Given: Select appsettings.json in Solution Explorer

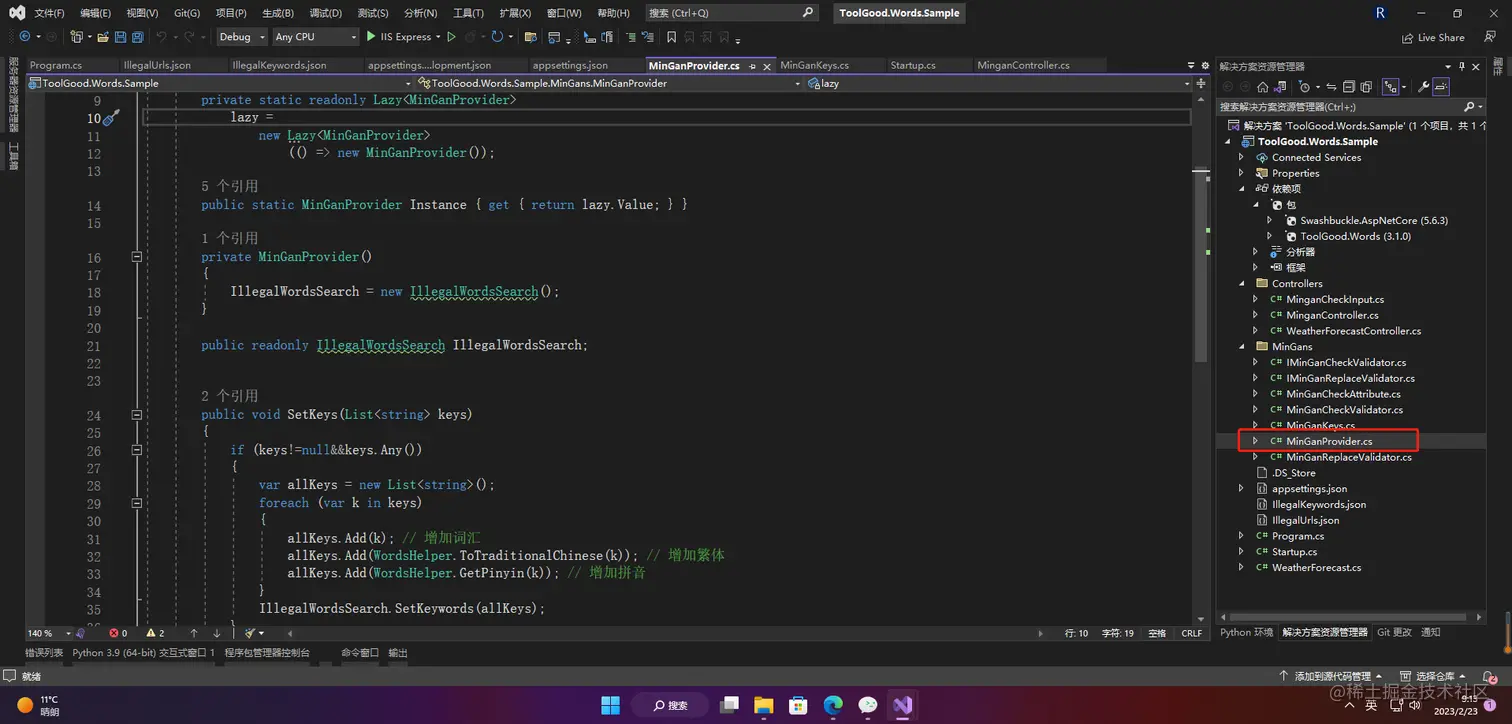Looking at the screenshot, I should coord(1309,489).
